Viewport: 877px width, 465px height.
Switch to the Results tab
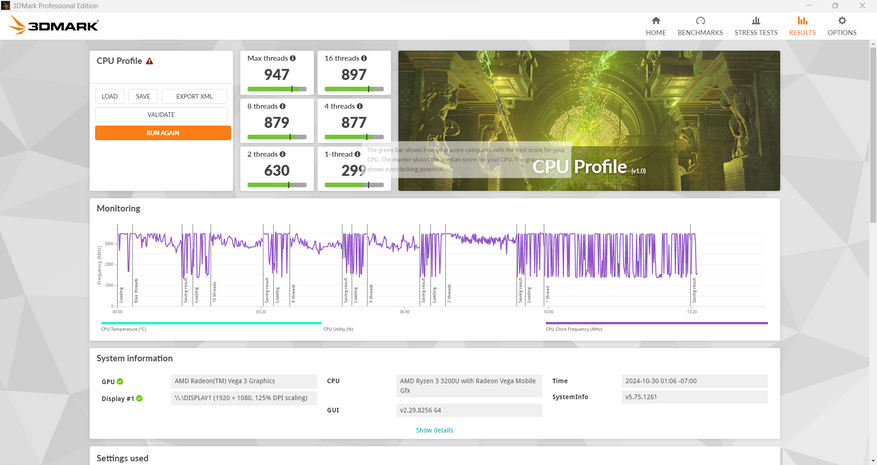pyautogui.click(x=802, y=26)
